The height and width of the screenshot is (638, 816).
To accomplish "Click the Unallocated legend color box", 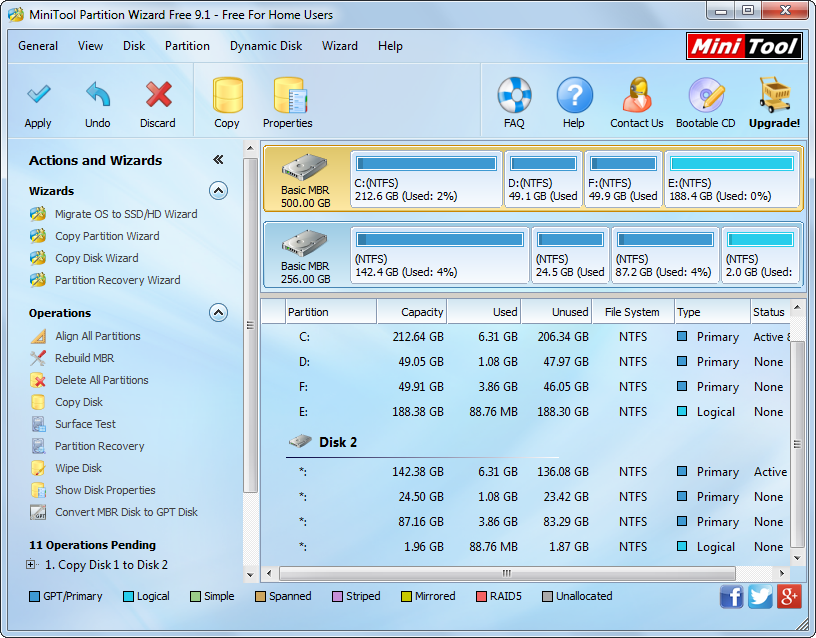I will point(547,596).
